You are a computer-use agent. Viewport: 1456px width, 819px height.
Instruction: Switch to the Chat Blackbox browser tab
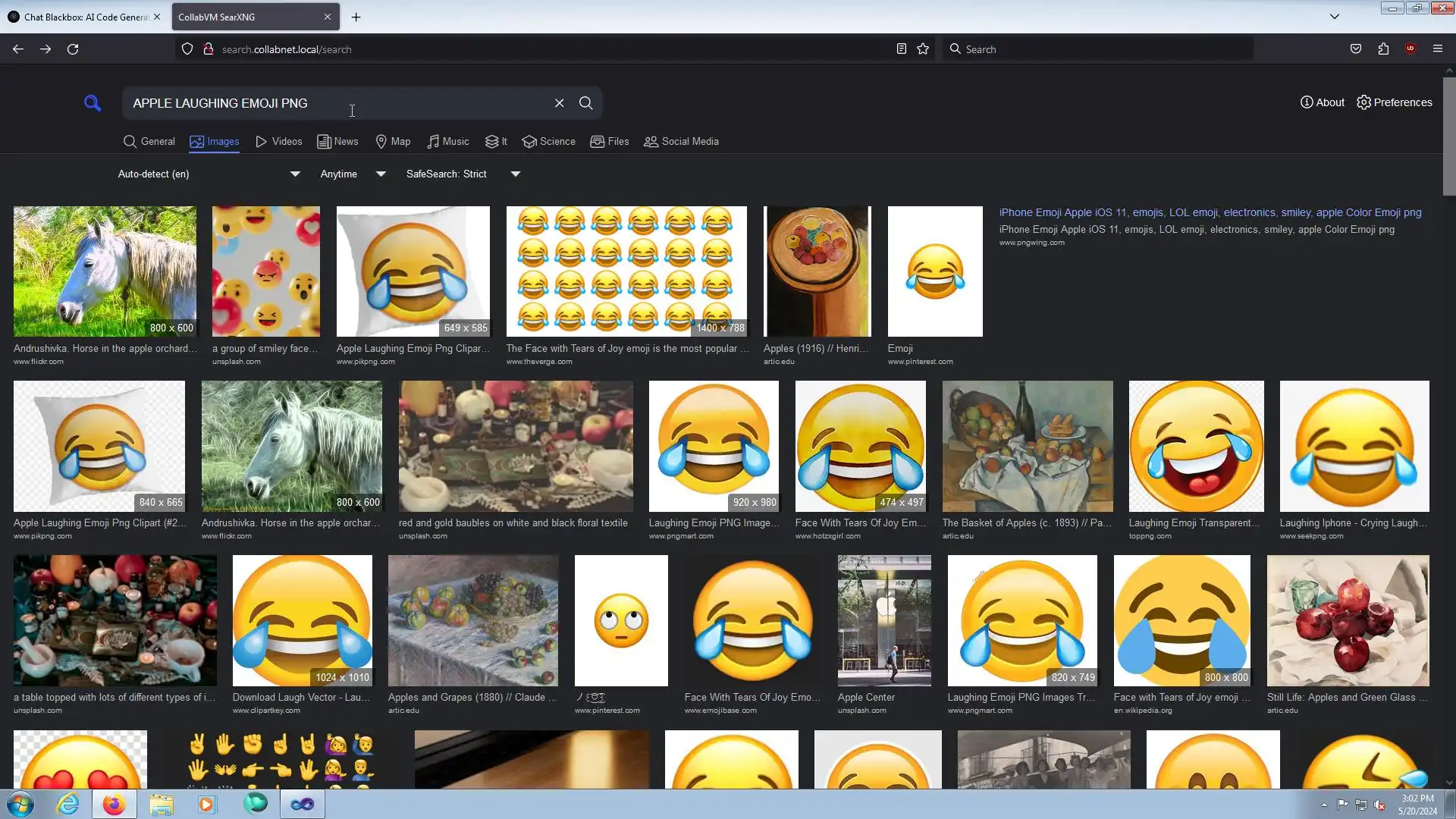point(80,17)
